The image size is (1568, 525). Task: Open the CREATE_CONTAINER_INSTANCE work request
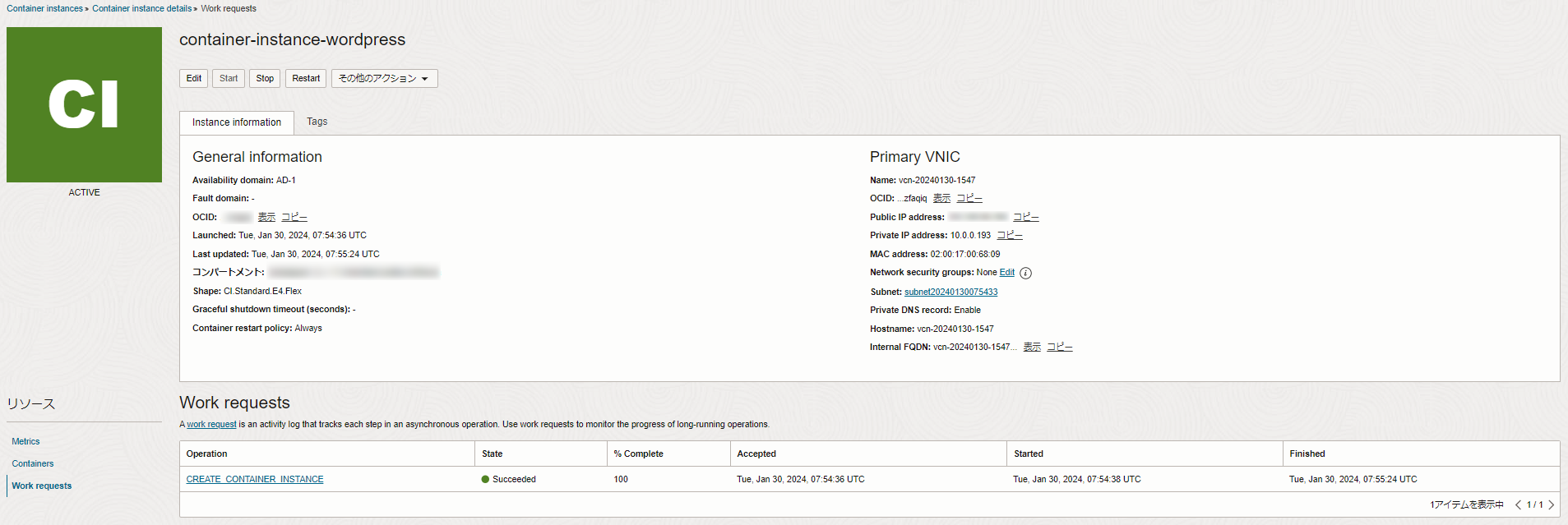click(255, 480)
